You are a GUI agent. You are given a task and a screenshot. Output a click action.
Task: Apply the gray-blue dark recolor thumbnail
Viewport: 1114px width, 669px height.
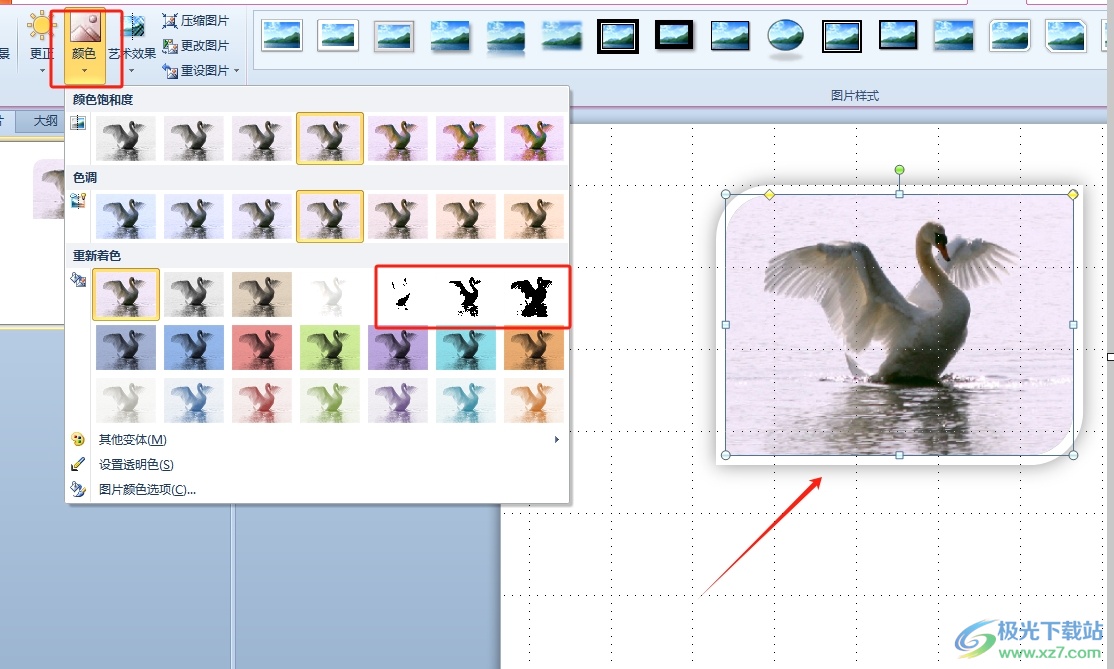click(126, 347)
